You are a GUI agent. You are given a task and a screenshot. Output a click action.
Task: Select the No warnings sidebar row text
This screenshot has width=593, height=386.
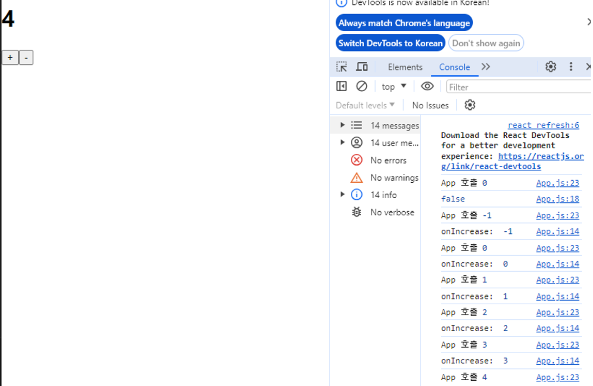394,178
